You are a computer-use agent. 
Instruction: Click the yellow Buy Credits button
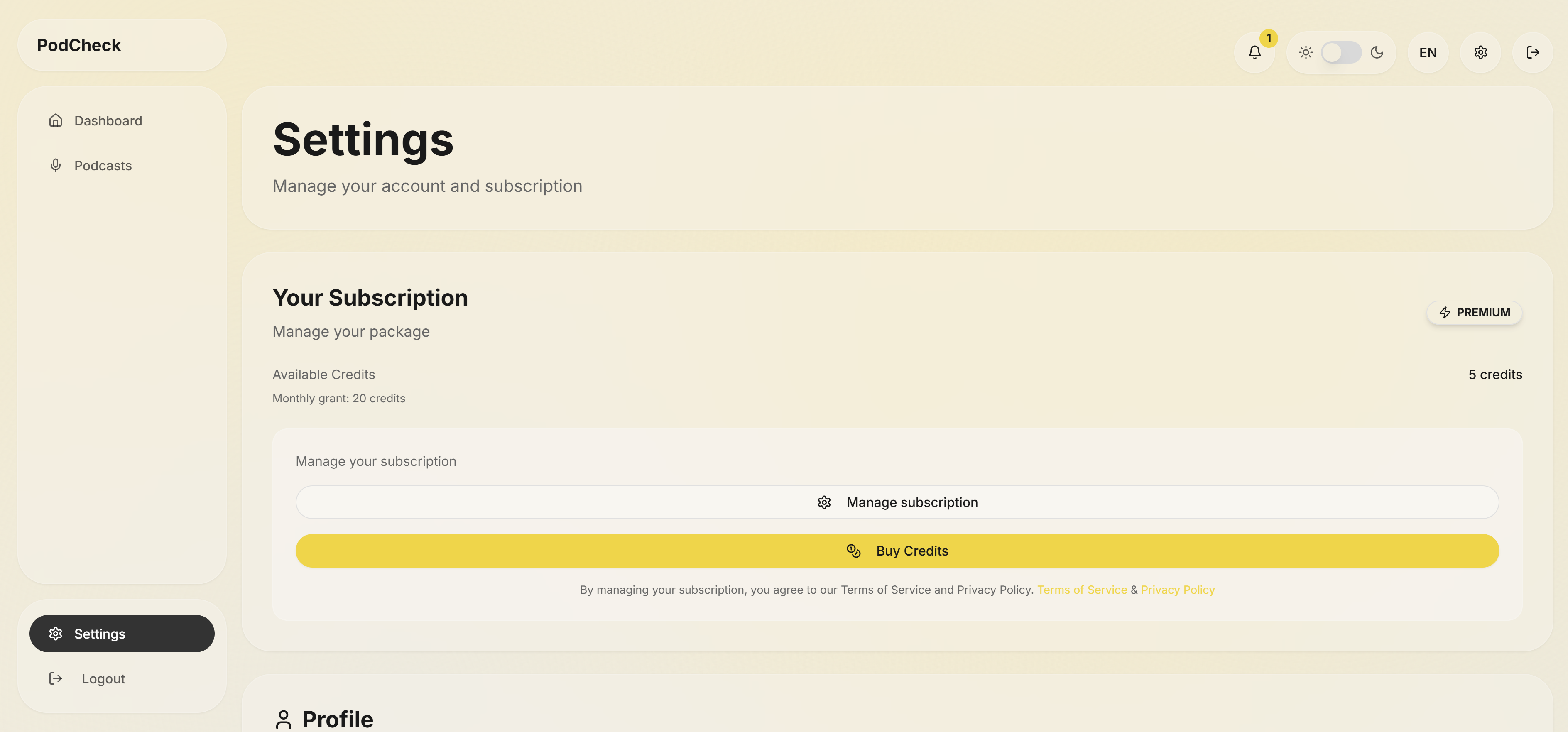coord(897,551)
